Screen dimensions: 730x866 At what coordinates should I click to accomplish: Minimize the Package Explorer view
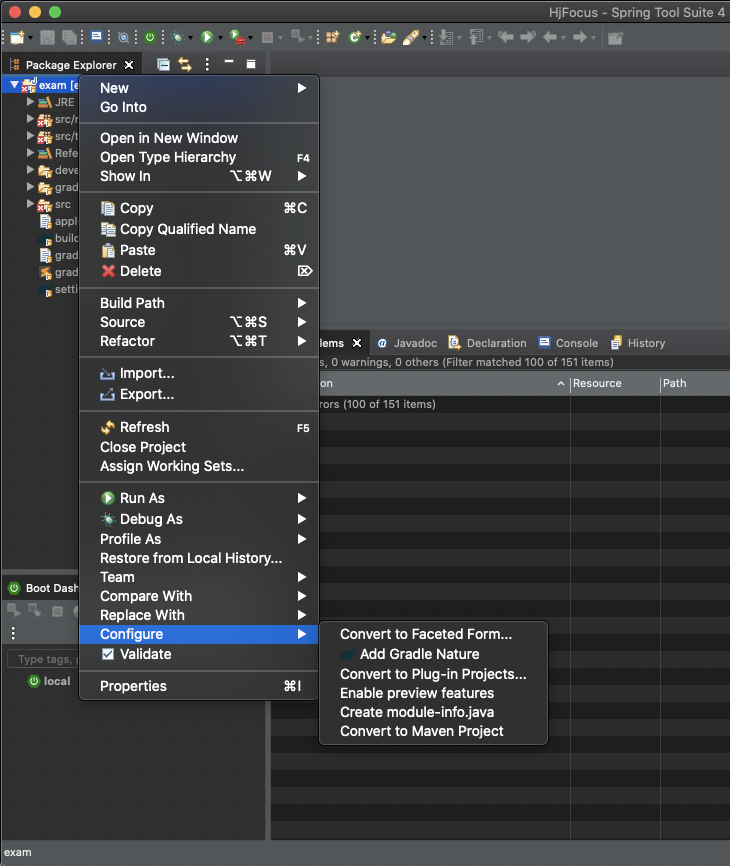pyautogui.click(x=229, y=62)
